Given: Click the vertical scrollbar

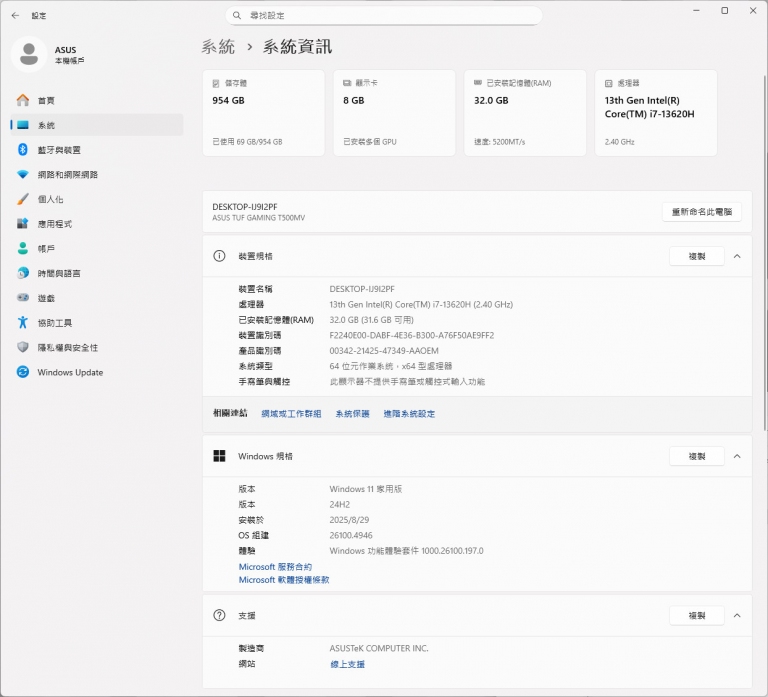Looking at the screenshot, I should [x=765, y=253].
